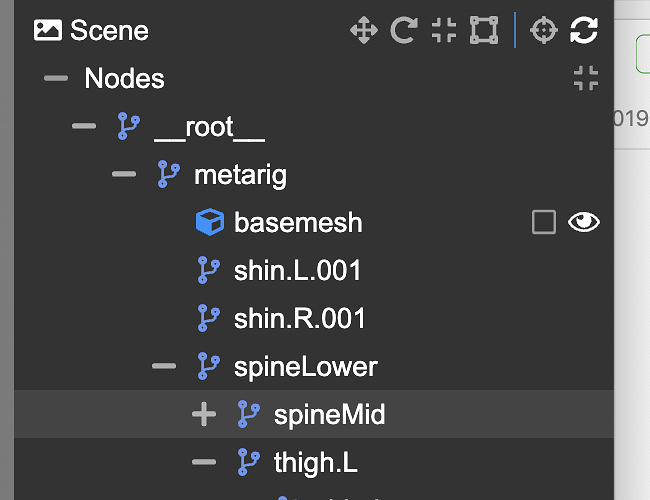Expand the spineMid node

[x=204, y=414]
